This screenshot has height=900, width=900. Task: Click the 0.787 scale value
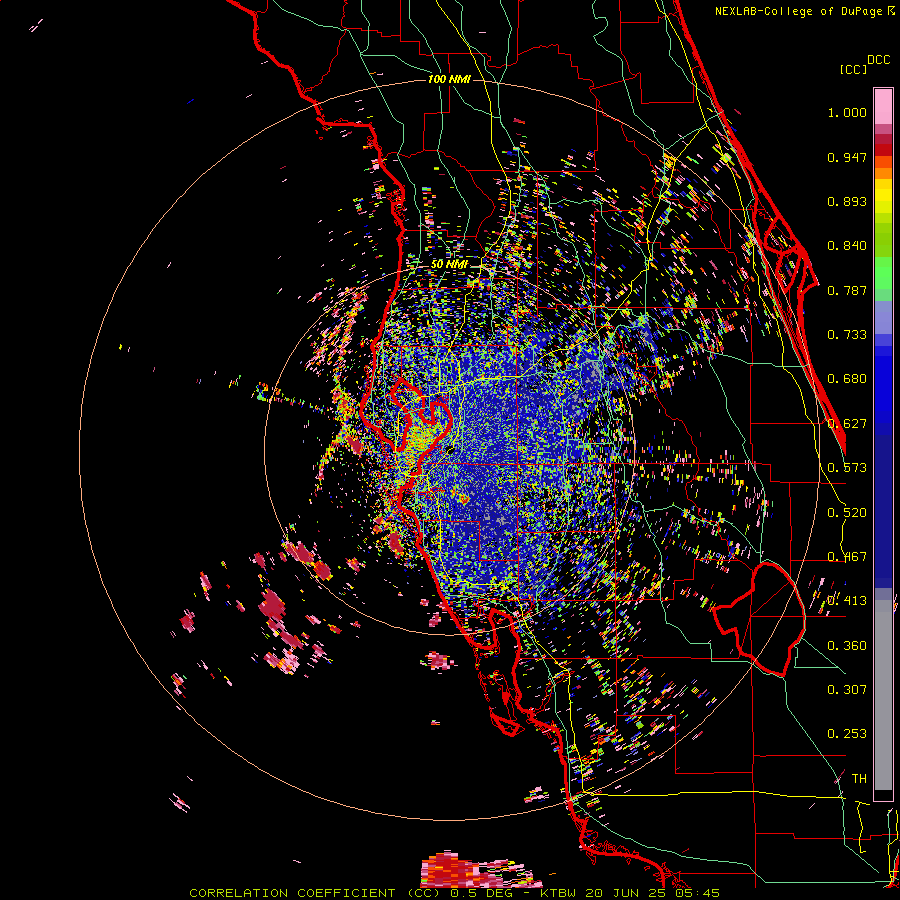(x=847, y=290)
